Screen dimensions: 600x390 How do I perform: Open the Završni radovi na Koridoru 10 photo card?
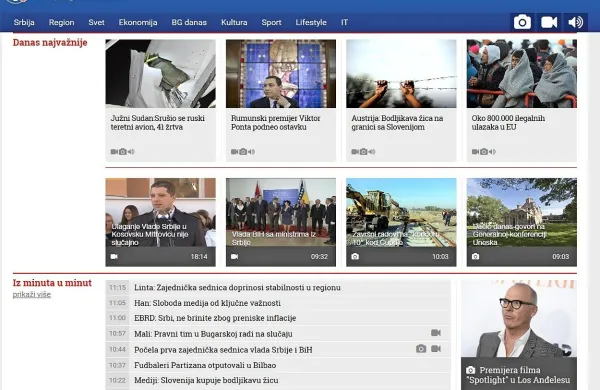[401, 222]
